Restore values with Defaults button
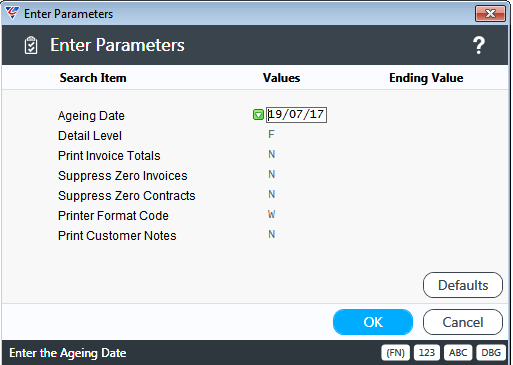 point(463,285)
